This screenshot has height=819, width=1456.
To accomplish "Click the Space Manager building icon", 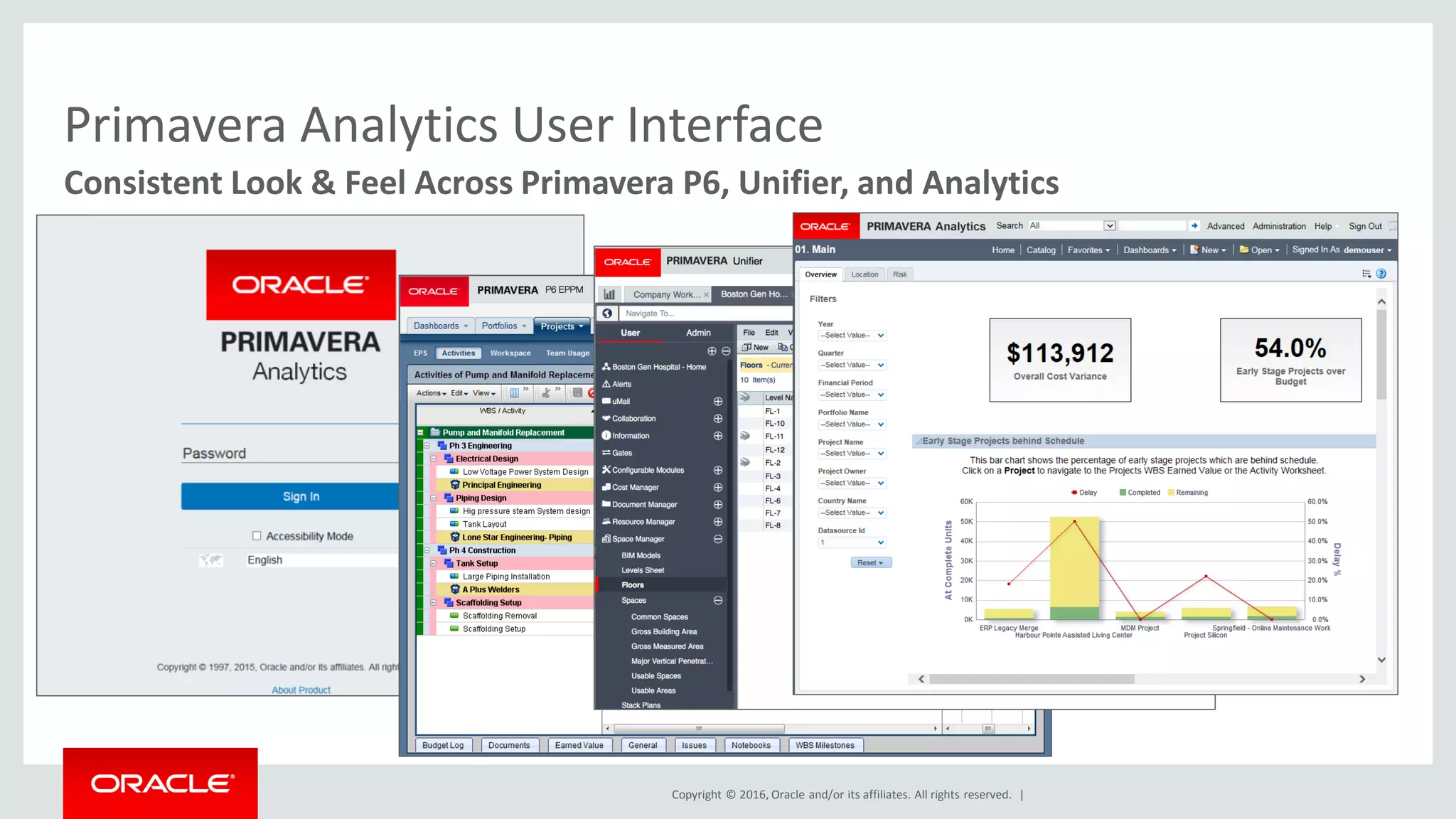I will pos(606,539).
